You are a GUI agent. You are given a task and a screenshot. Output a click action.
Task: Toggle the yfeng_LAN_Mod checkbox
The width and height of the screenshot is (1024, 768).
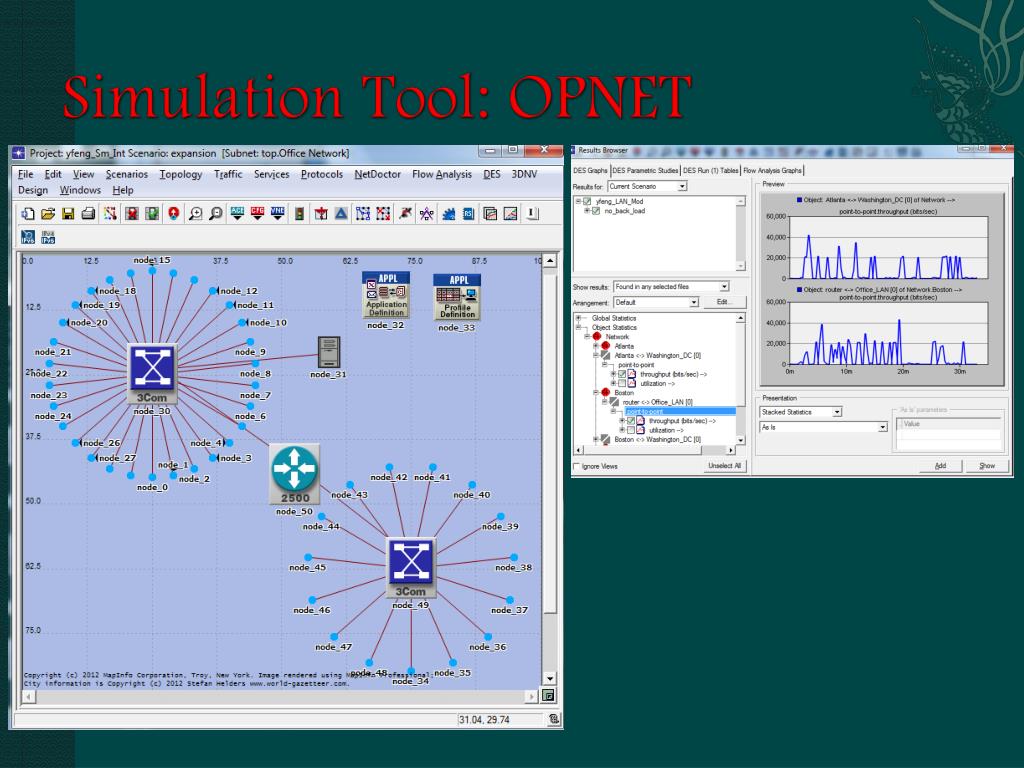[587, 201]
